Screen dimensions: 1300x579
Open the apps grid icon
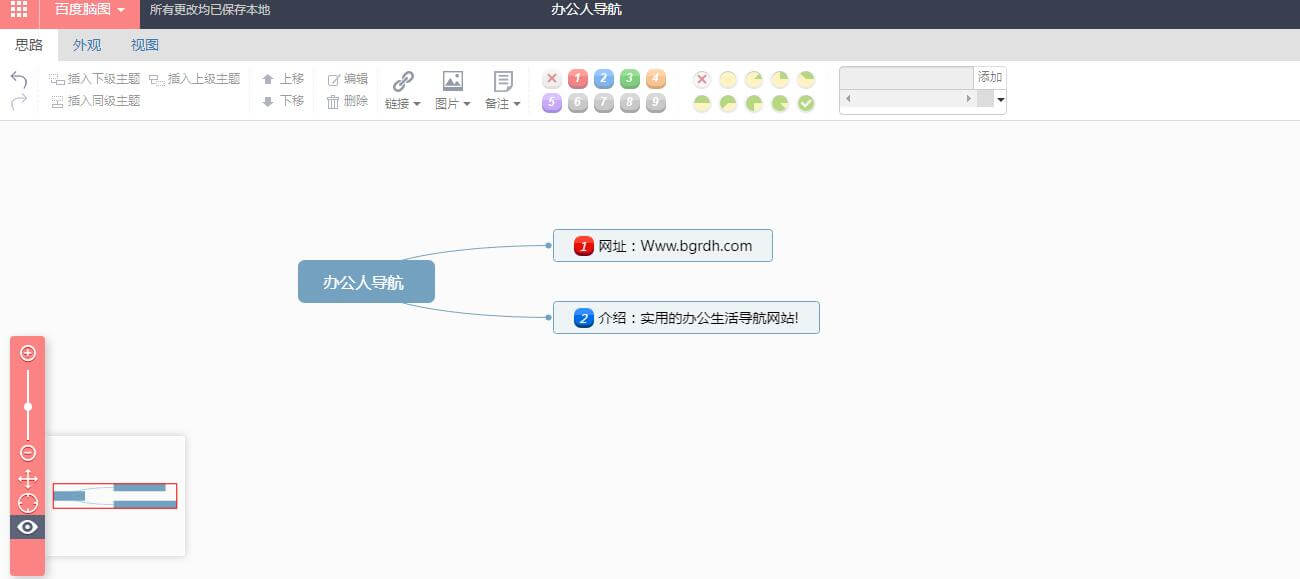click(19, 10)
